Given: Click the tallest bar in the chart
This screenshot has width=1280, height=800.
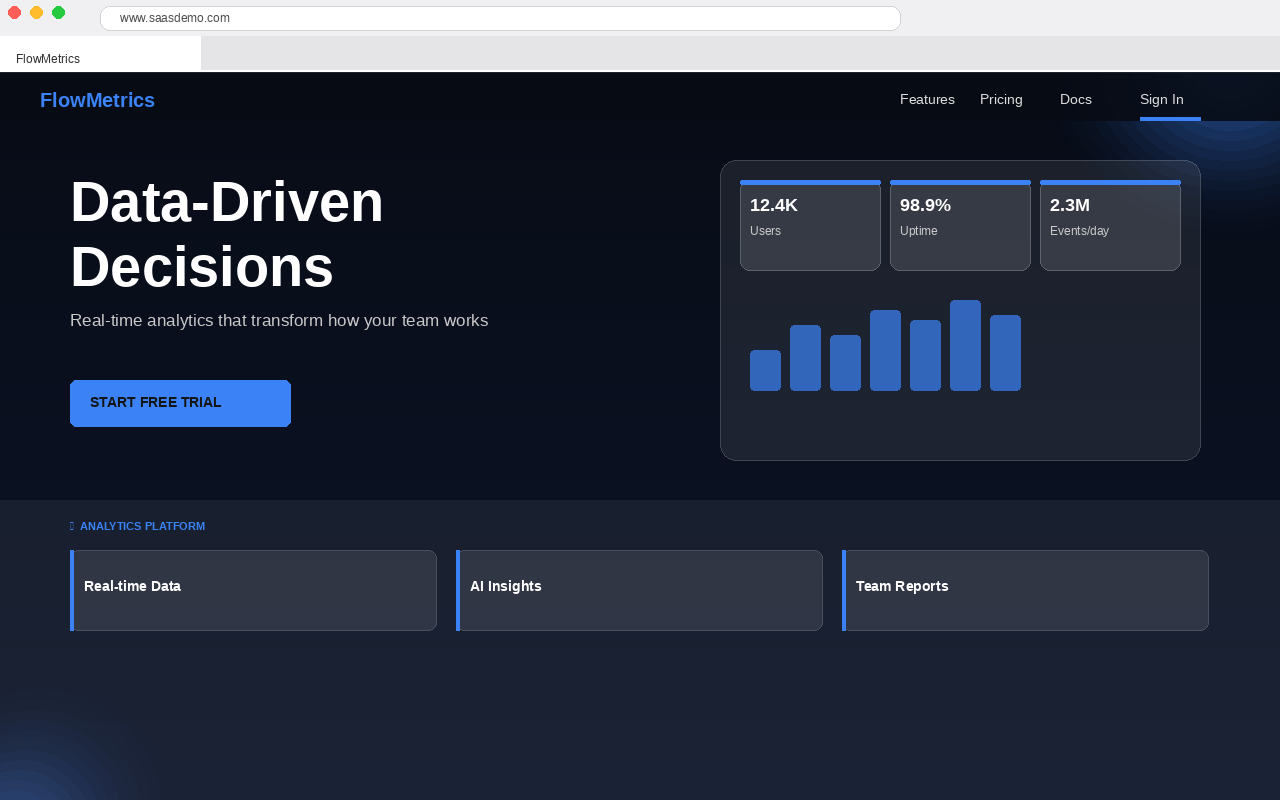Looking at the screenshot, I should coord(965,345).
